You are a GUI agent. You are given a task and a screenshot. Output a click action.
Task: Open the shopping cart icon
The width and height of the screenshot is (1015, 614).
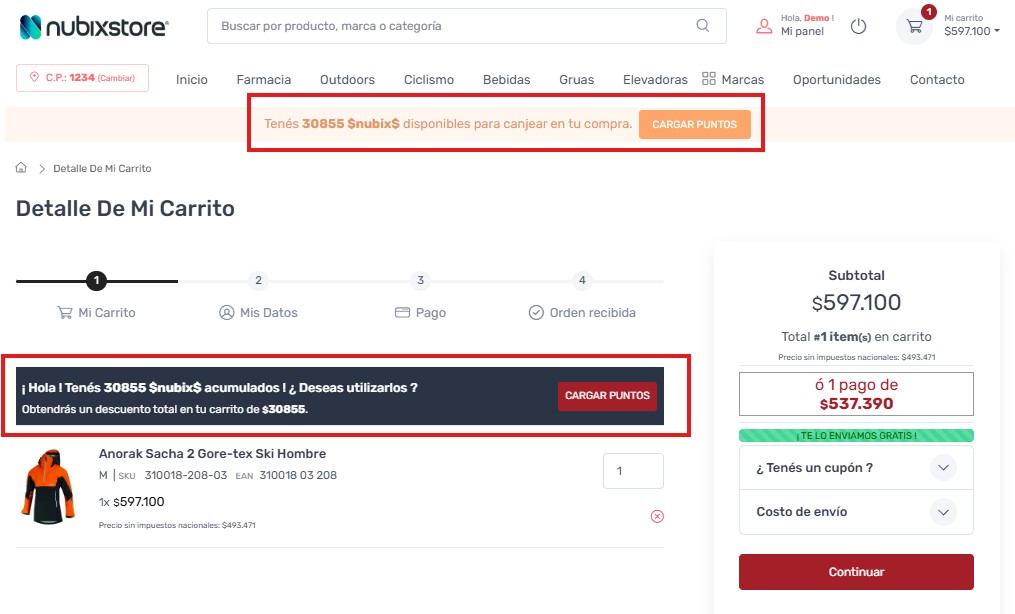(914, 26)
